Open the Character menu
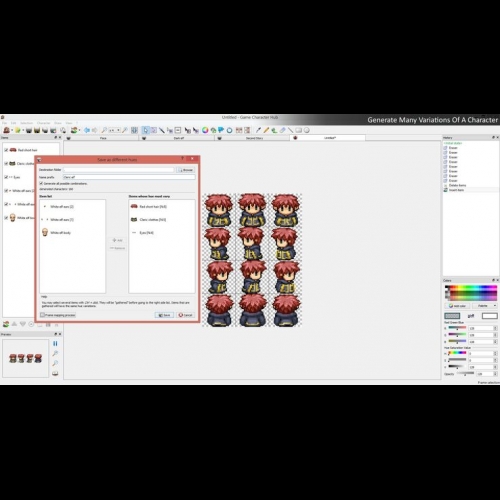 tap(43, 123)
